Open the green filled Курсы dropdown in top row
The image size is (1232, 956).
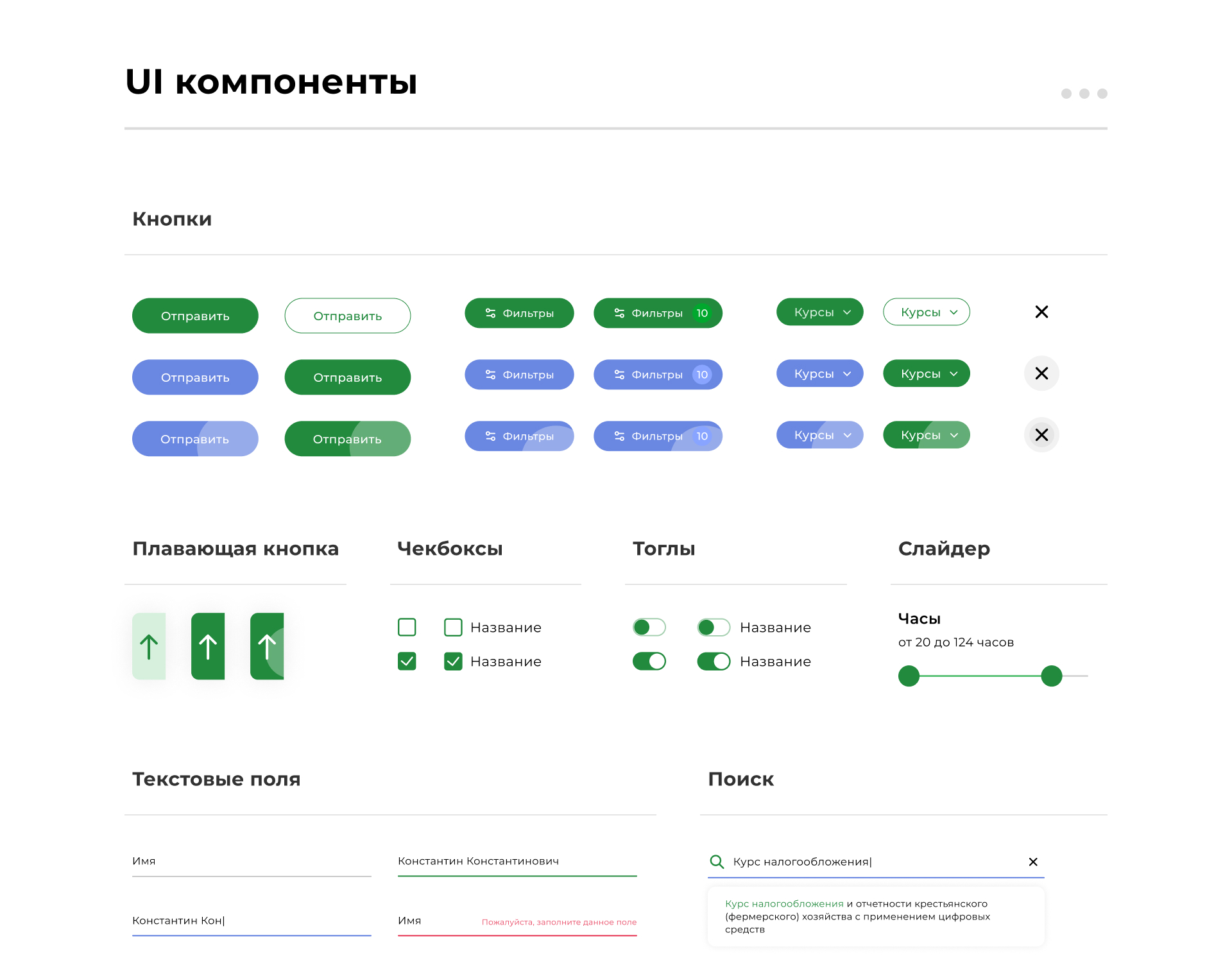coord(819,312)
